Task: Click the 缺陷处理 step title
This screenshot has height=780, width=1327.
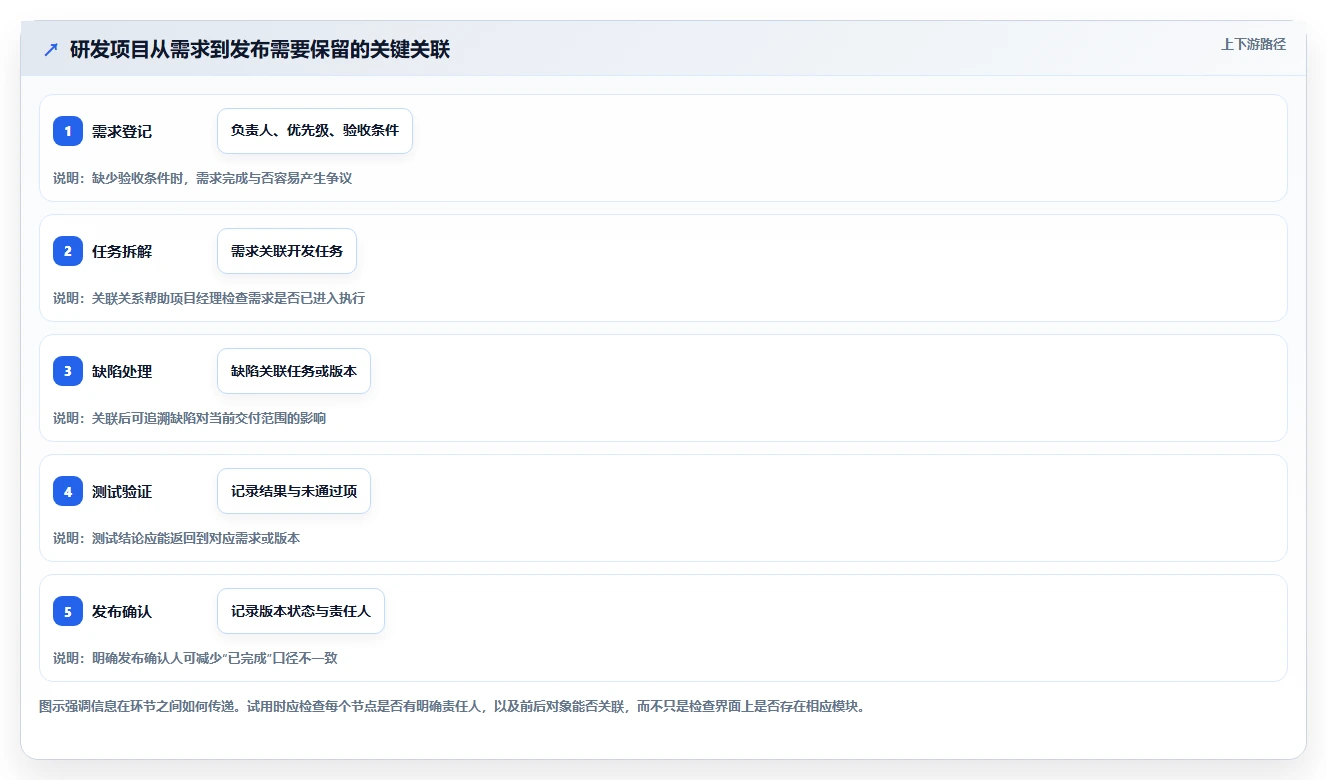Action: (x=122, y=371)
